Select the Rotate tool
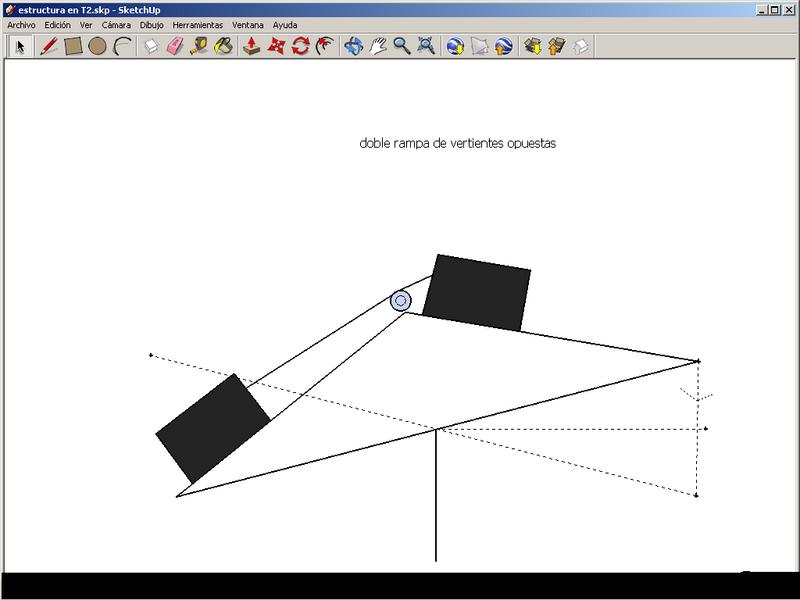The height and width of the screenshot is (600, 800). [301, 46]
